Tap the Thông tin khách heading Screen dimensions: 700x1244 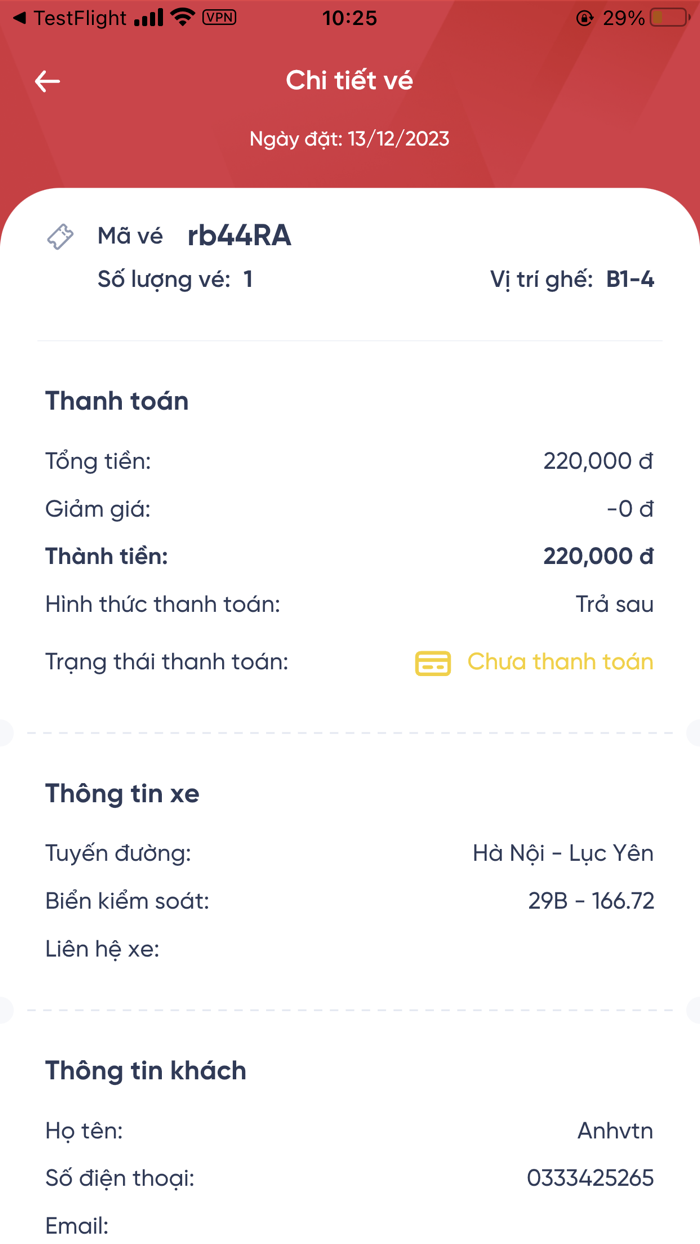(x=145, y=1070)
